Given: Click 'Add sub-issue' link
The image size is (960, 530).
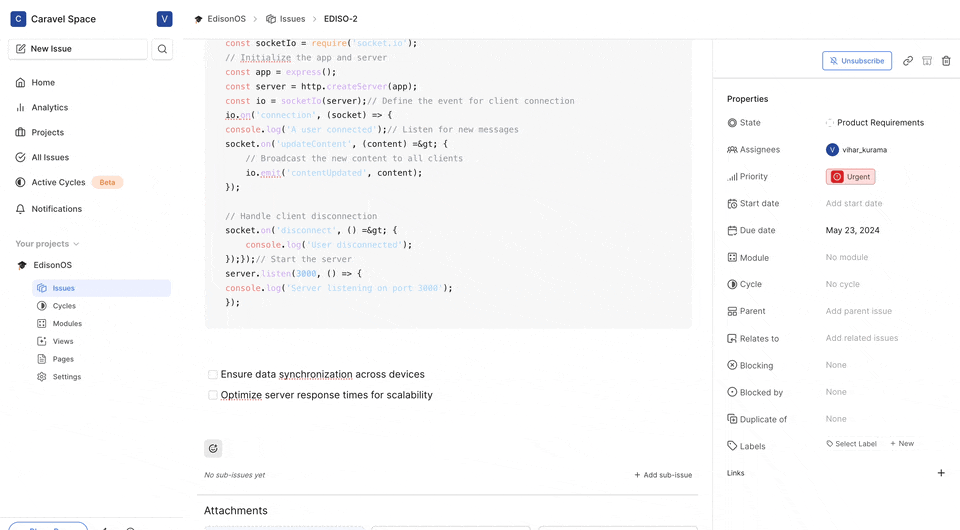Looking at the screenshot, I should click(663, 475).
